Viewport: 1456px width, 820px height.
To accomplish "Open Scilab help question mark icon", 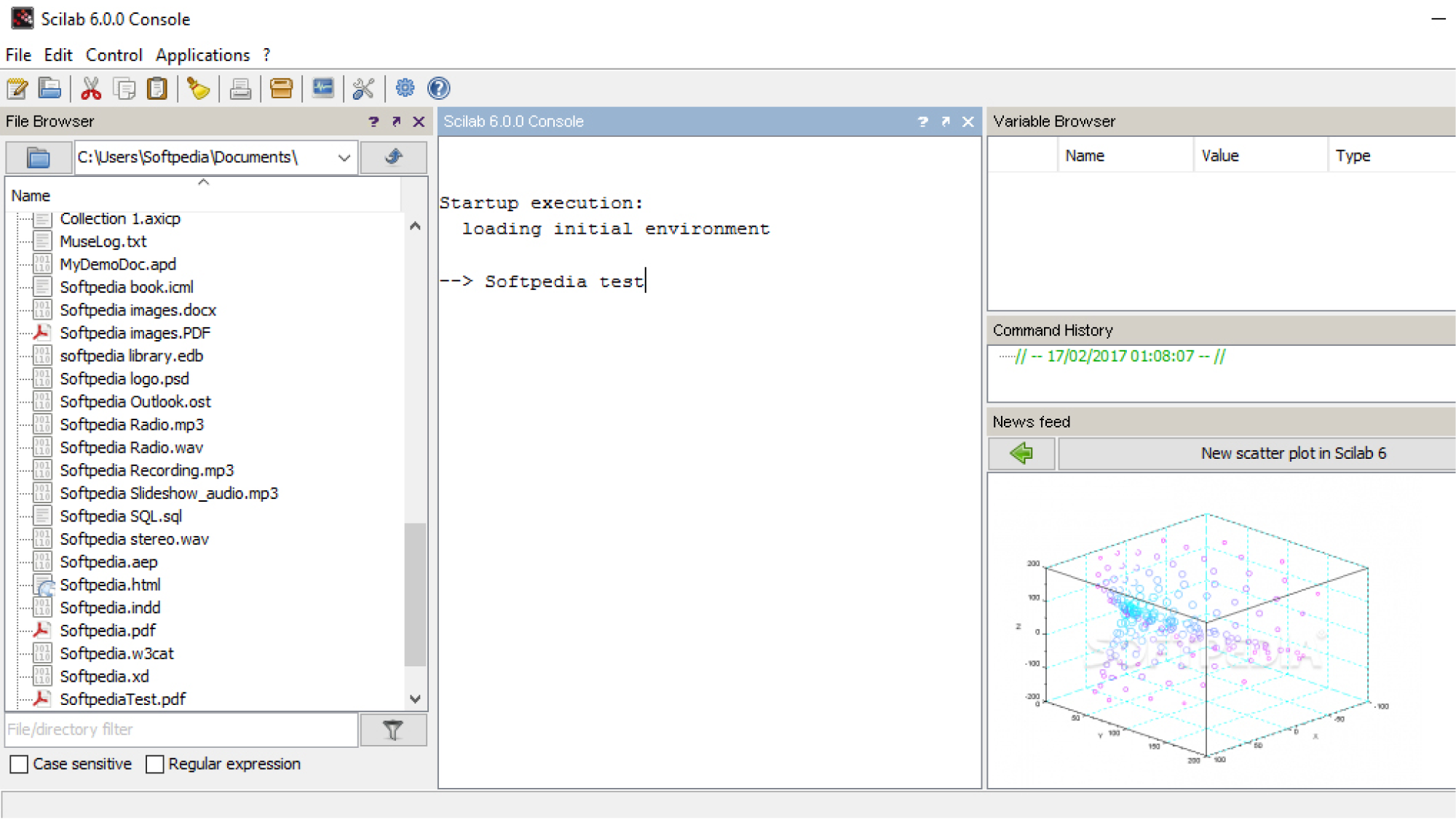I will [x=438, y=89].
